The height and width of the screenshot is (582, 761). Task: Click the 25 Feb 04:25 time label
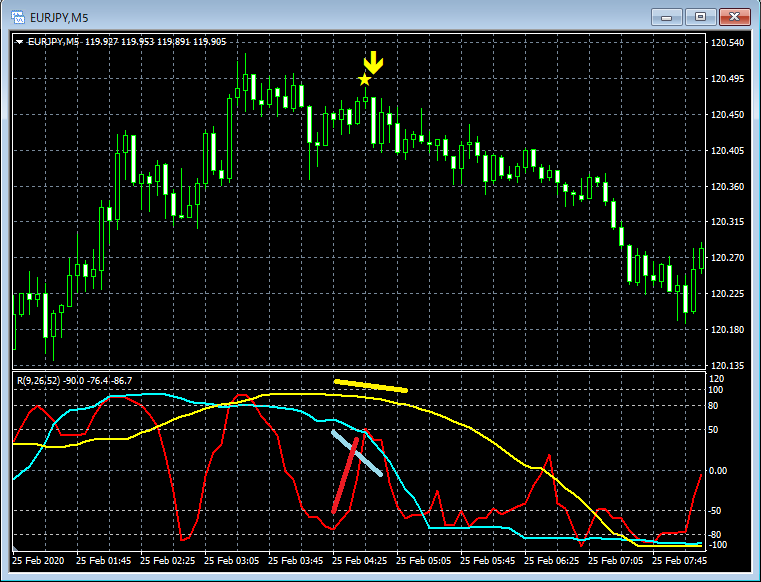[360, 561]
